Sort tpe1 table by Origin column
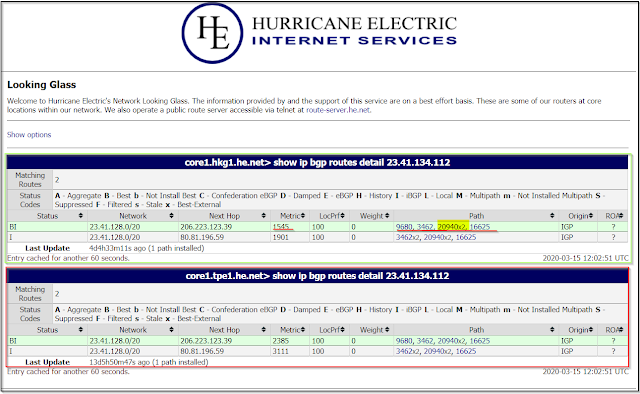640x394 pixels. [579, 329]
